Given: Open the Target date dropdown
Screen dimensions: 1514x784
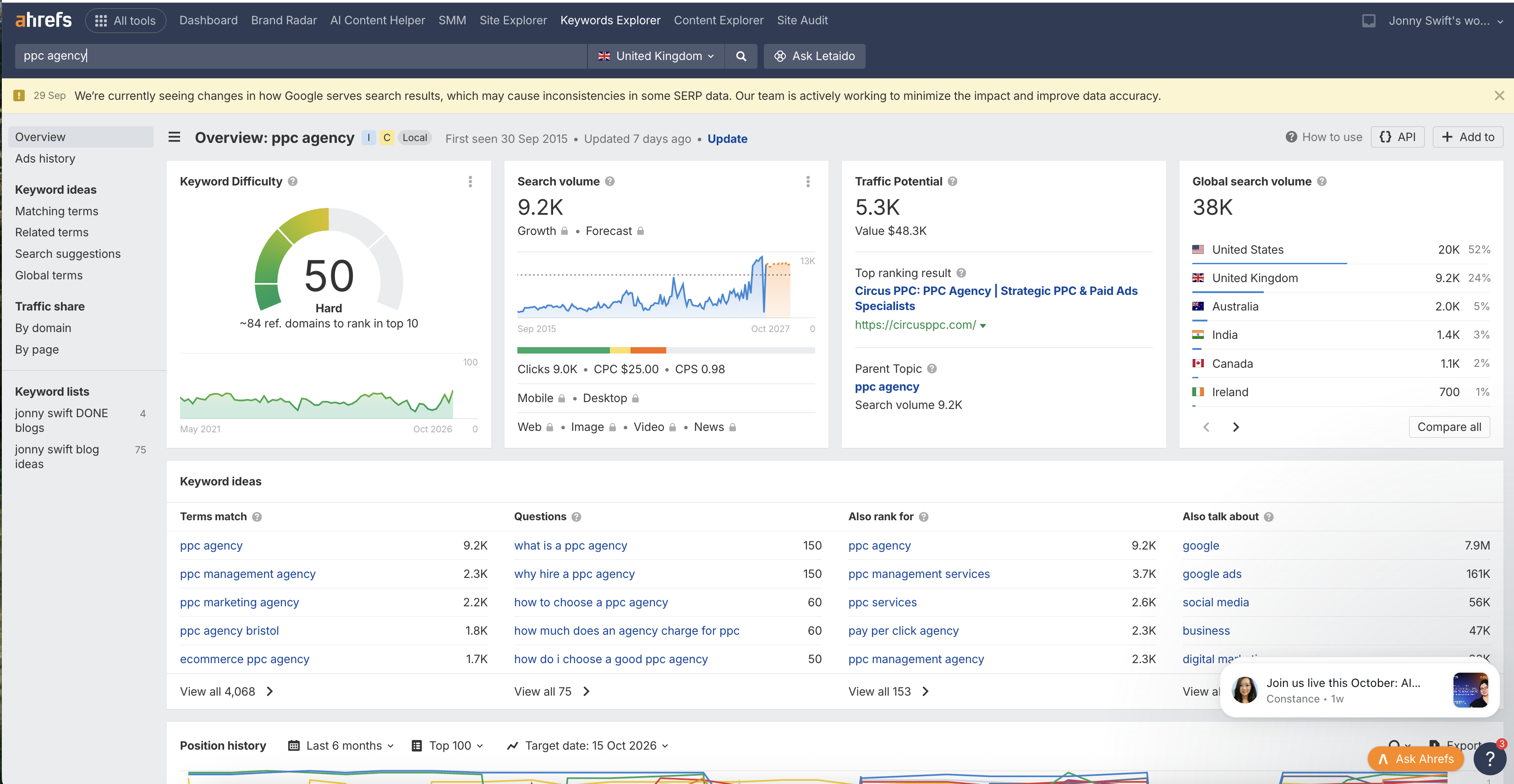Looking at the screenshot, I should (588, 745).
